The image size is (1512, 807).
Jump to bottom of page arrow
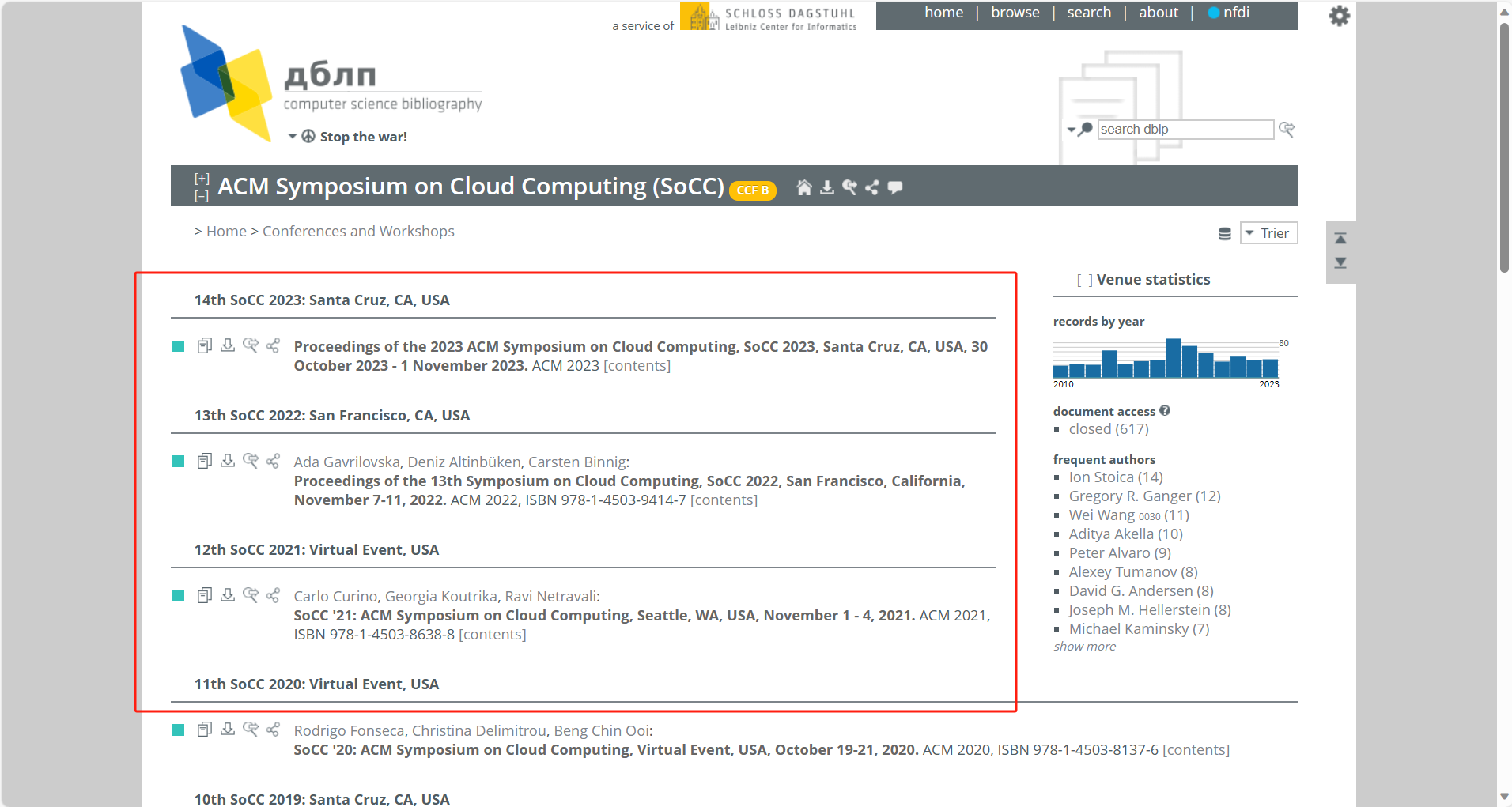1340,263
